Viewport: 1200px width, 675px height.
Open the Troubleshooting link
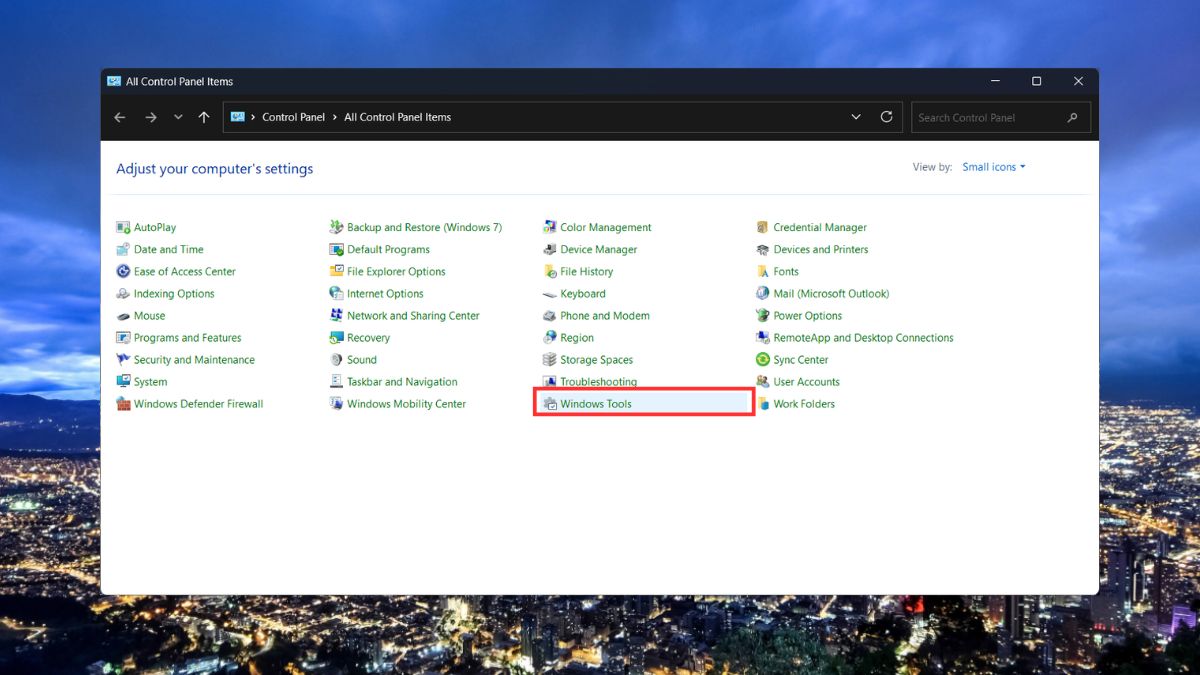[598, 382]
